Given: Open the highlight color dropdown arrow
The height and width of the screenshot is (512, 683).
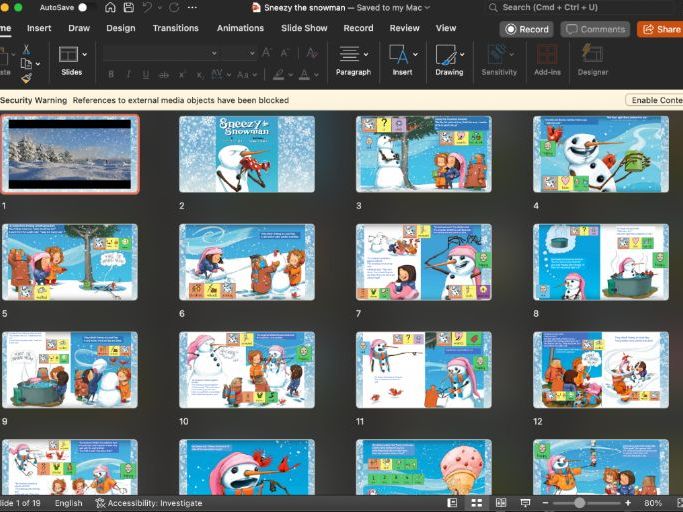Looking at the screenshot, I should click(291, 75).
